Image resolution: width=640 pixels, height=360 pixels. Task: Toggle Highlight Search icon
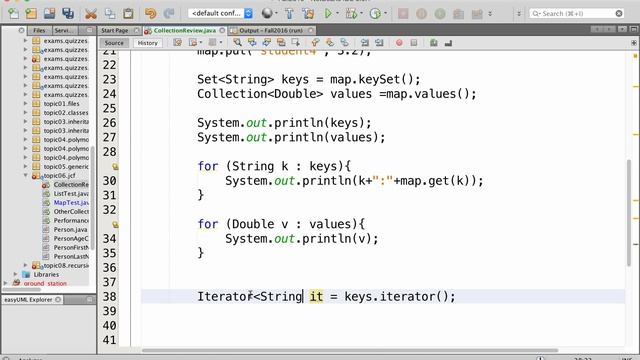coord(281,42)
